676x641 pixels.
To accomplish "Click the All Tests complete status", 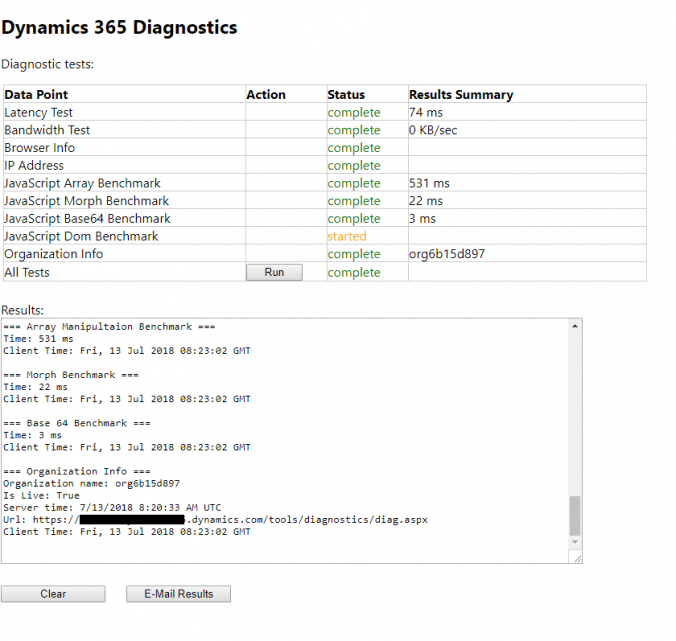I will coord(354,272).
